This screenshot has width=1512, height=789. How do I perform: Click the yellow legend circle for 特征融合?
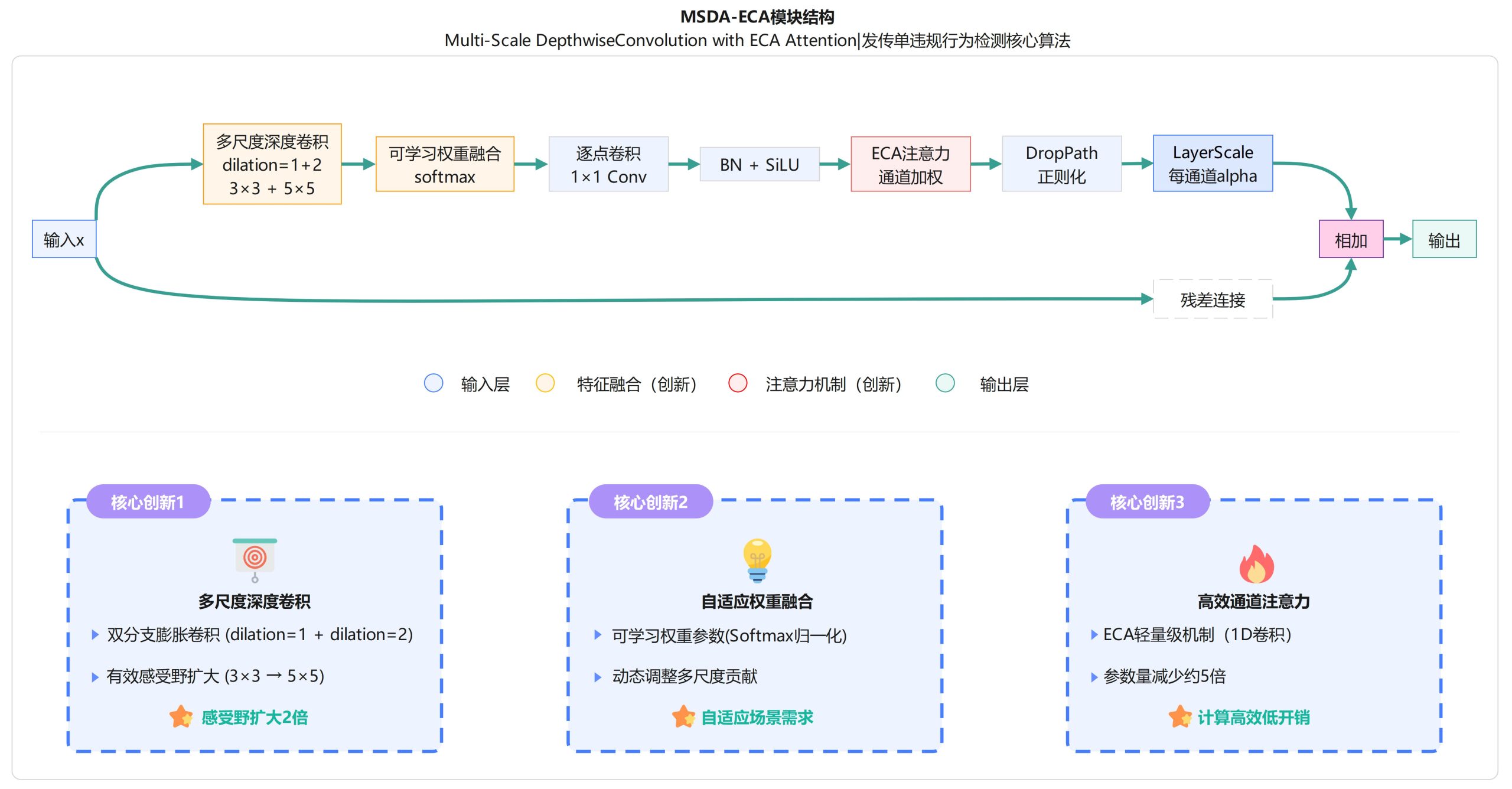point(545,383)
